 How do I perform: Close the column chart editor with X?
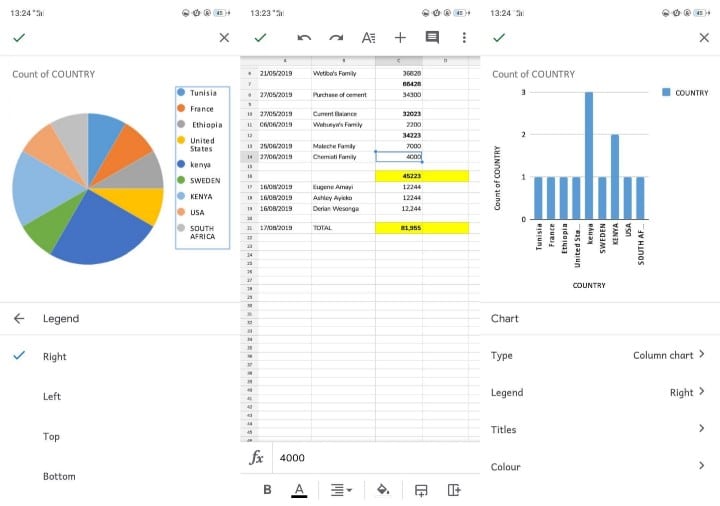pyautogui.click(x=704, y=38)
